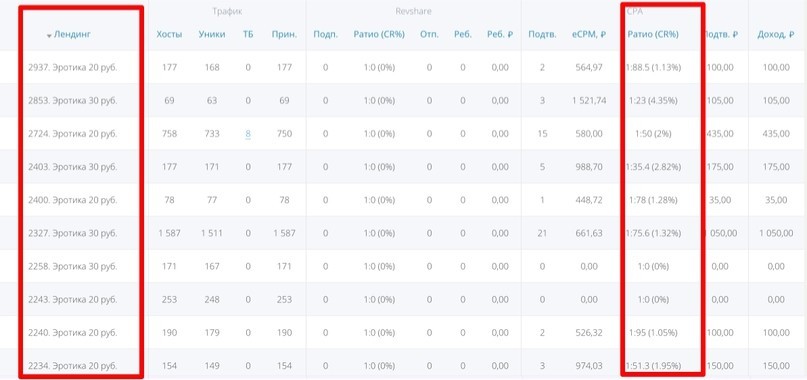Sort by Доход, ₽ column header
The height and width of the screenshot is (380, 807).
(773, 35)
